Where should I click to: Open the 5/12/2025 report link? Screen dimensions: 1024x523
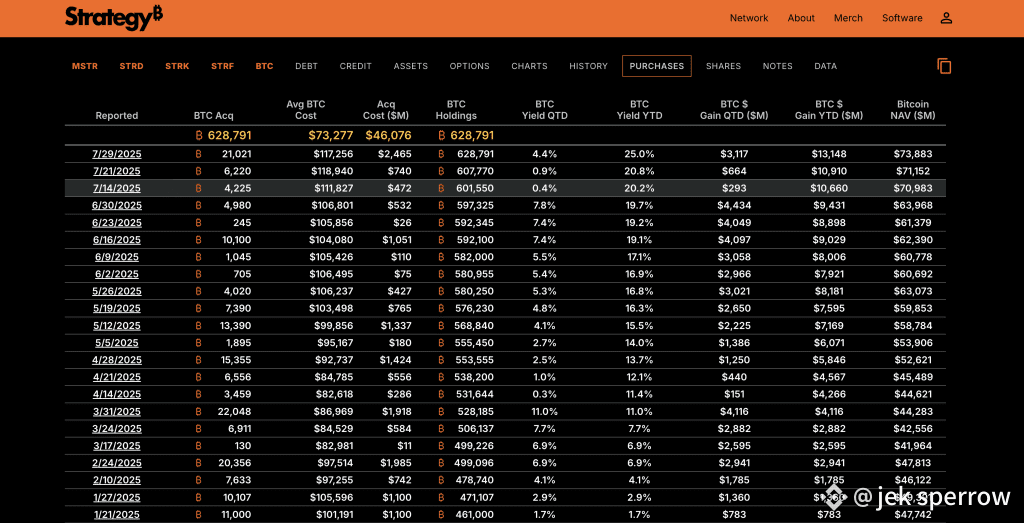pos(117,325)
